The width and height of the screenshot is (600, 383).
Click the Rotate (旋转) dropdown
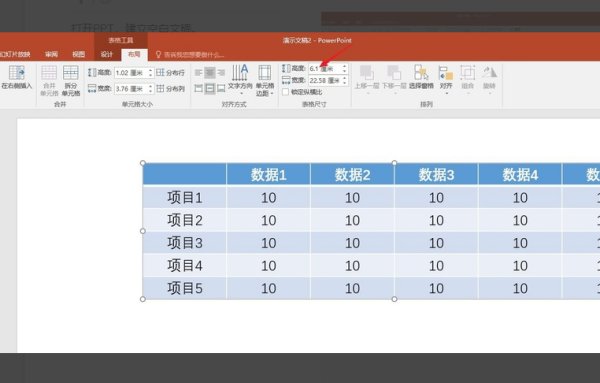pyautogui.click(x=489, y=80)
